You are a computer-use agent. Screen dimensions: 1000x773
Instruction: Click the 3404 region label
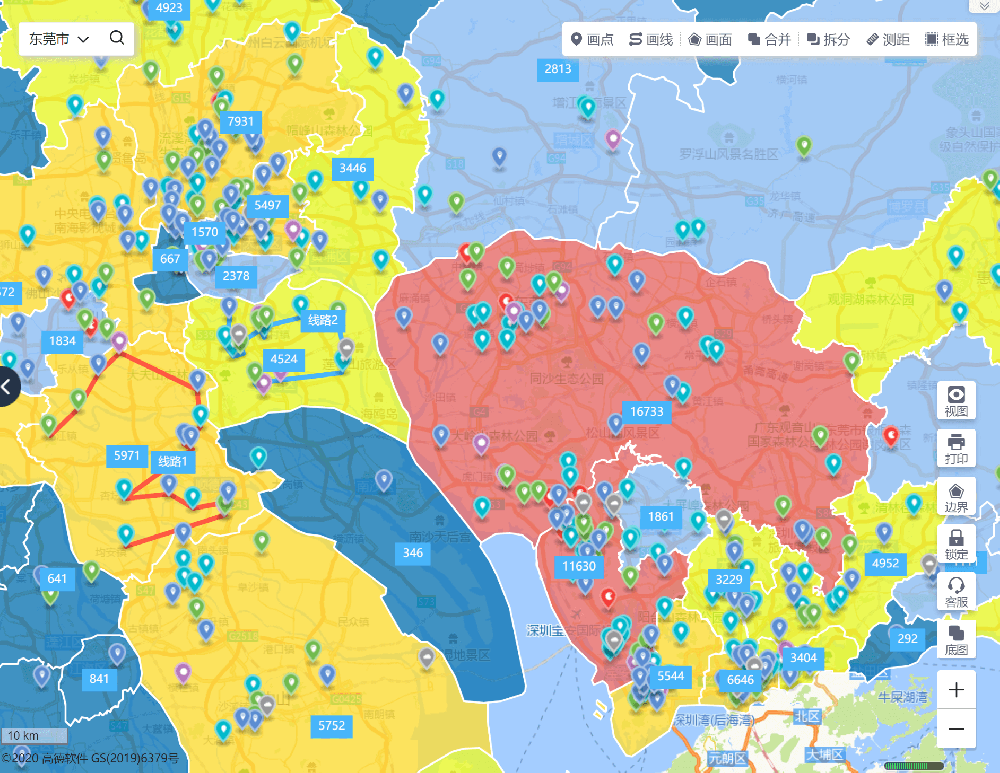(x=803, y=658)
